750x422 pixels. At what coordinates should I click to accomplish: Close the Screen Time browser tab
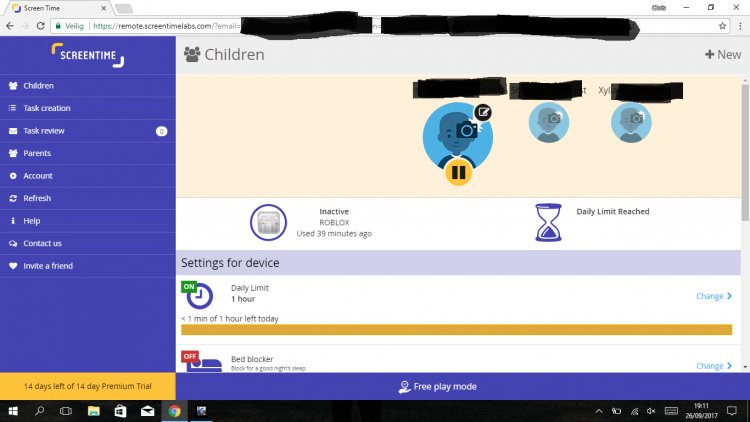[x=103, y=8]
